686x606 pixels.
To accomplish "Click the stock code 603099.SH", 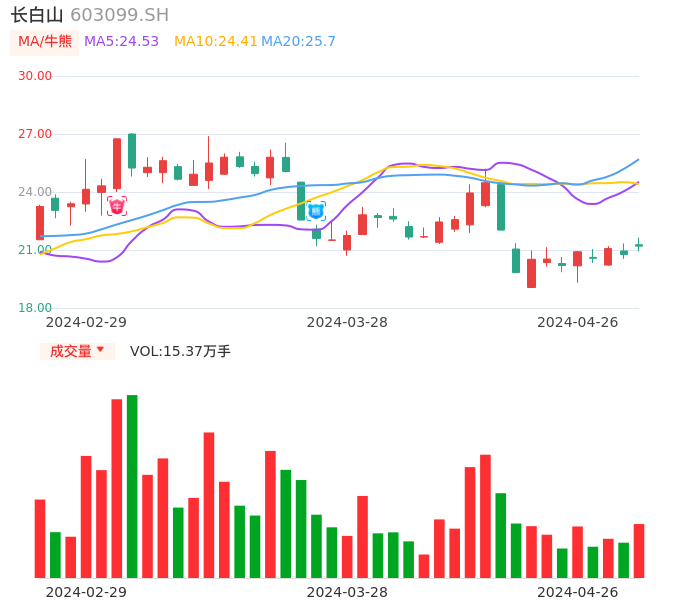I will coord(119,15).
